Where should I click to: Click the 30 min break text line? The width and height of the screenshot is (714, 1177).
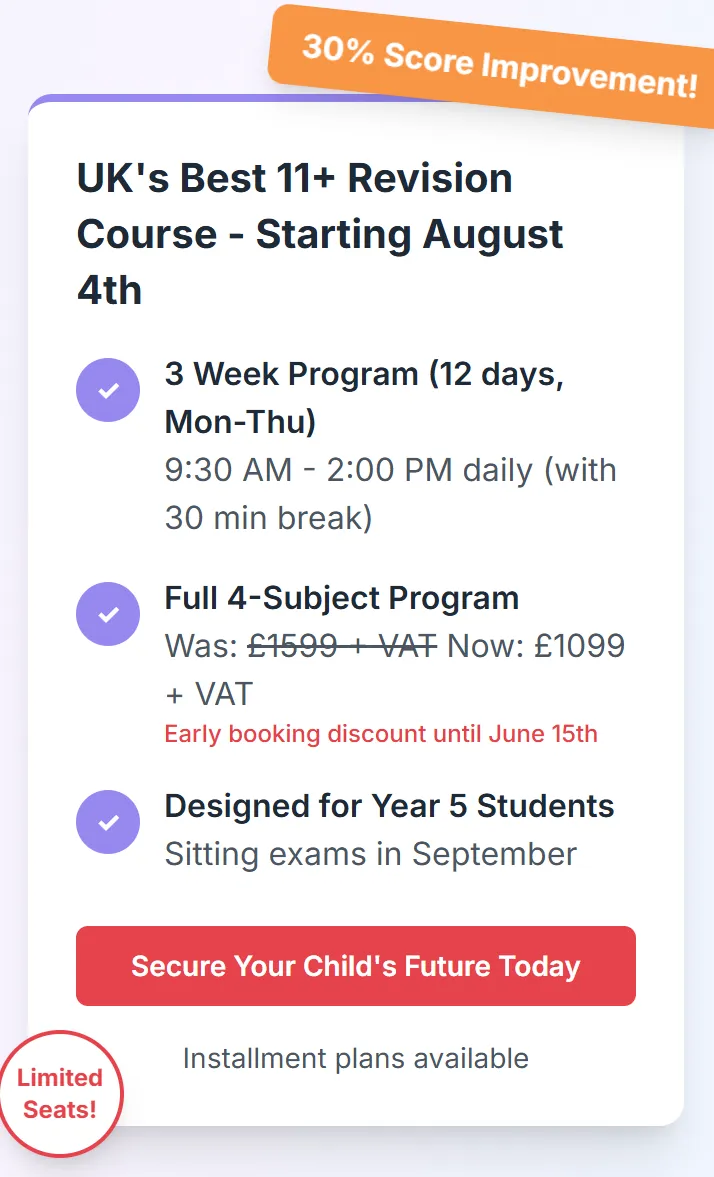pos(268,518)
